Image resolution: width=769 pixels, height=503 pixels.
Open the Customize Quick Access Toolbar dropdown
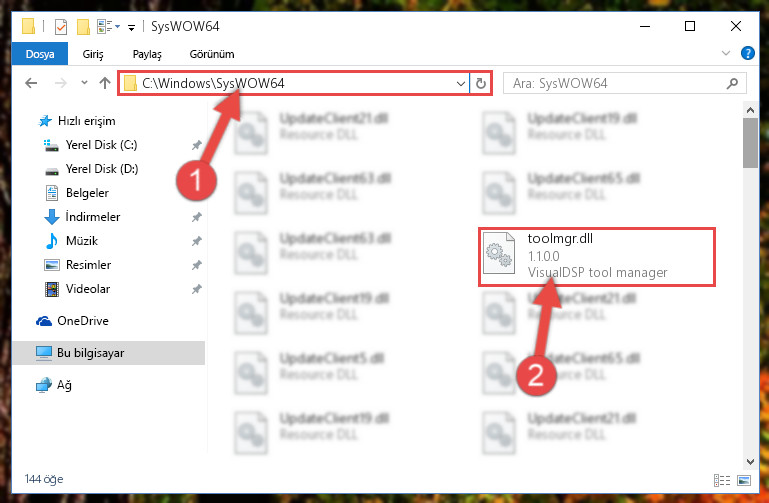[x=131, y=27]
